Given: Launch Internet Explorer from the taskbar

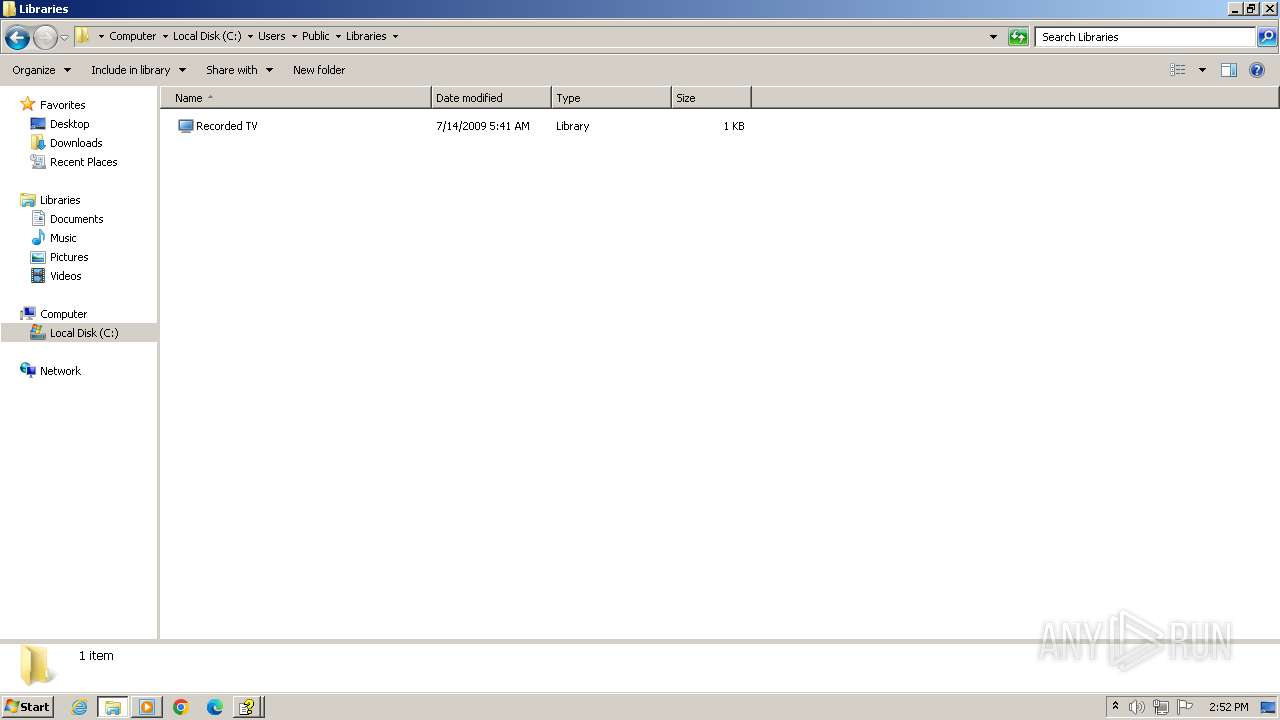Looking at the screenshot, I should 79,707.
